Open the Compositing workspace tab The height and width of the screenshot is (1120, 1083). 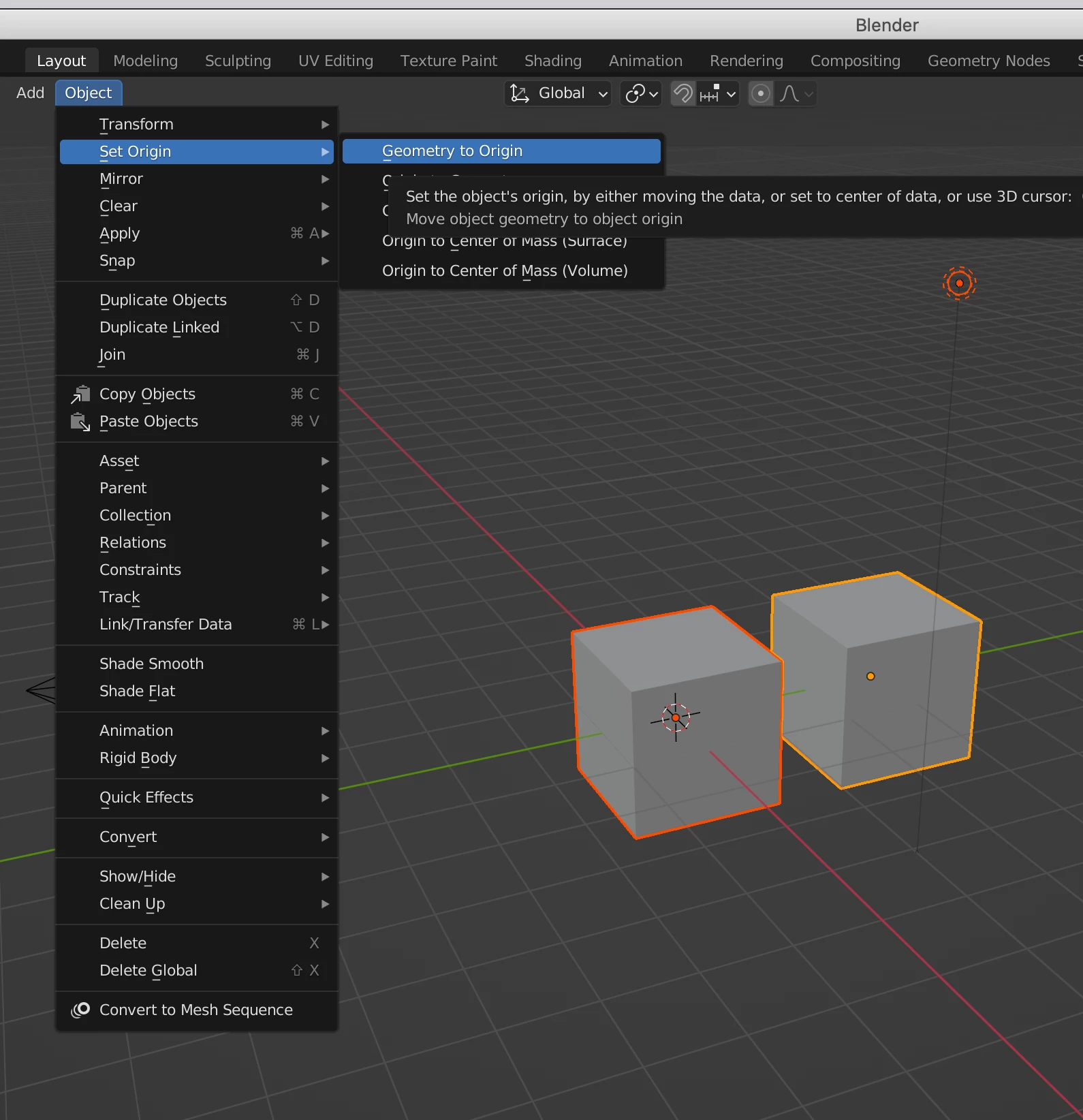(855, 61)
